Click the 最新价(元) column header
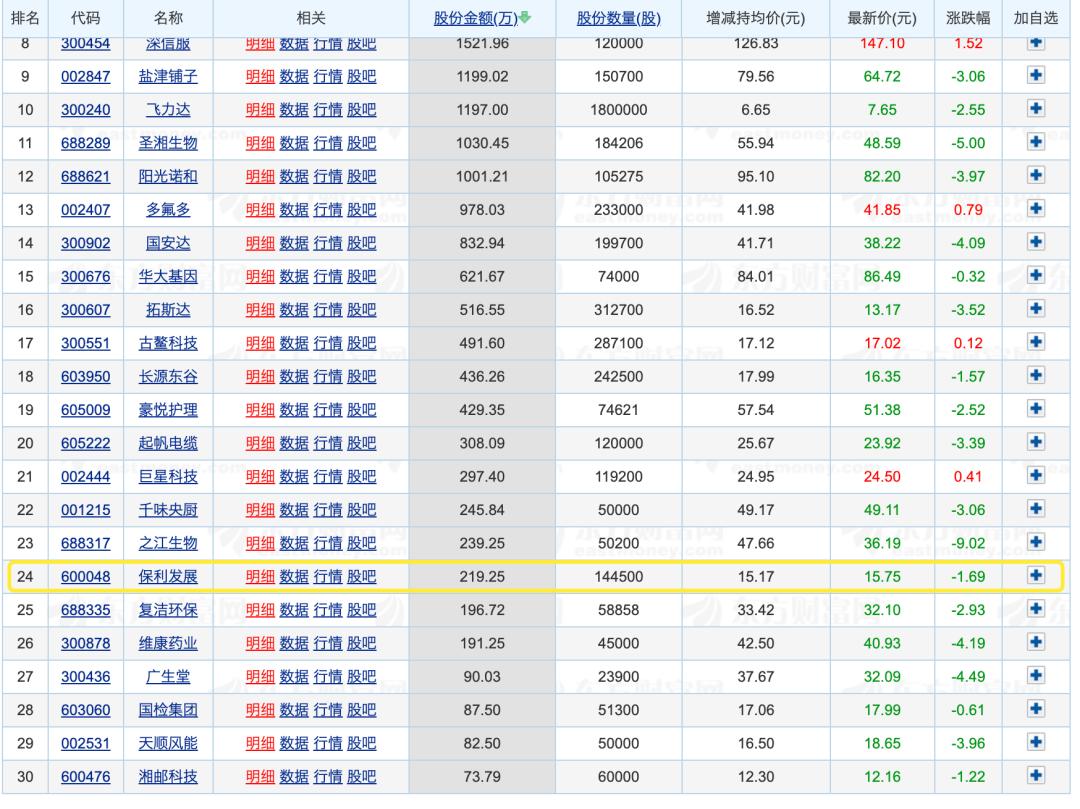 pyautogui.click(x=882, y=19)
